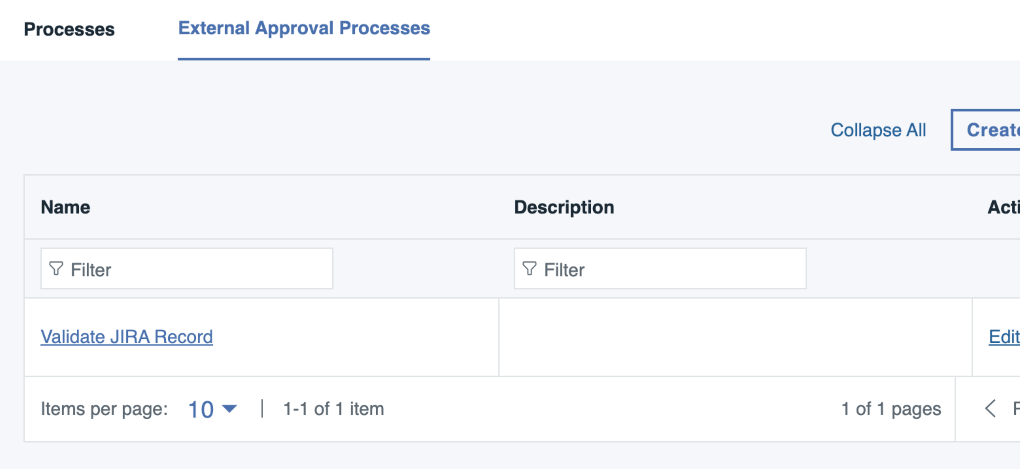Viewport: 1020px width, 469px height.
Task: Click the '1-1 of 1 item' count
Action: [333, 409]
